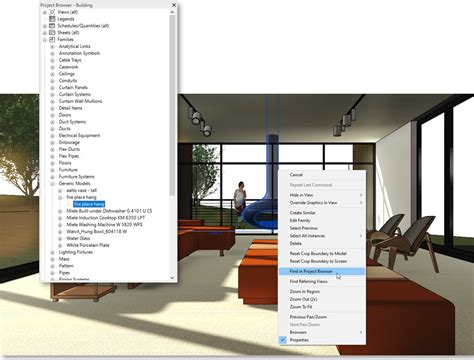
Task: Expand the aalto vase - tall family
Action: click(x=60, y=191)
